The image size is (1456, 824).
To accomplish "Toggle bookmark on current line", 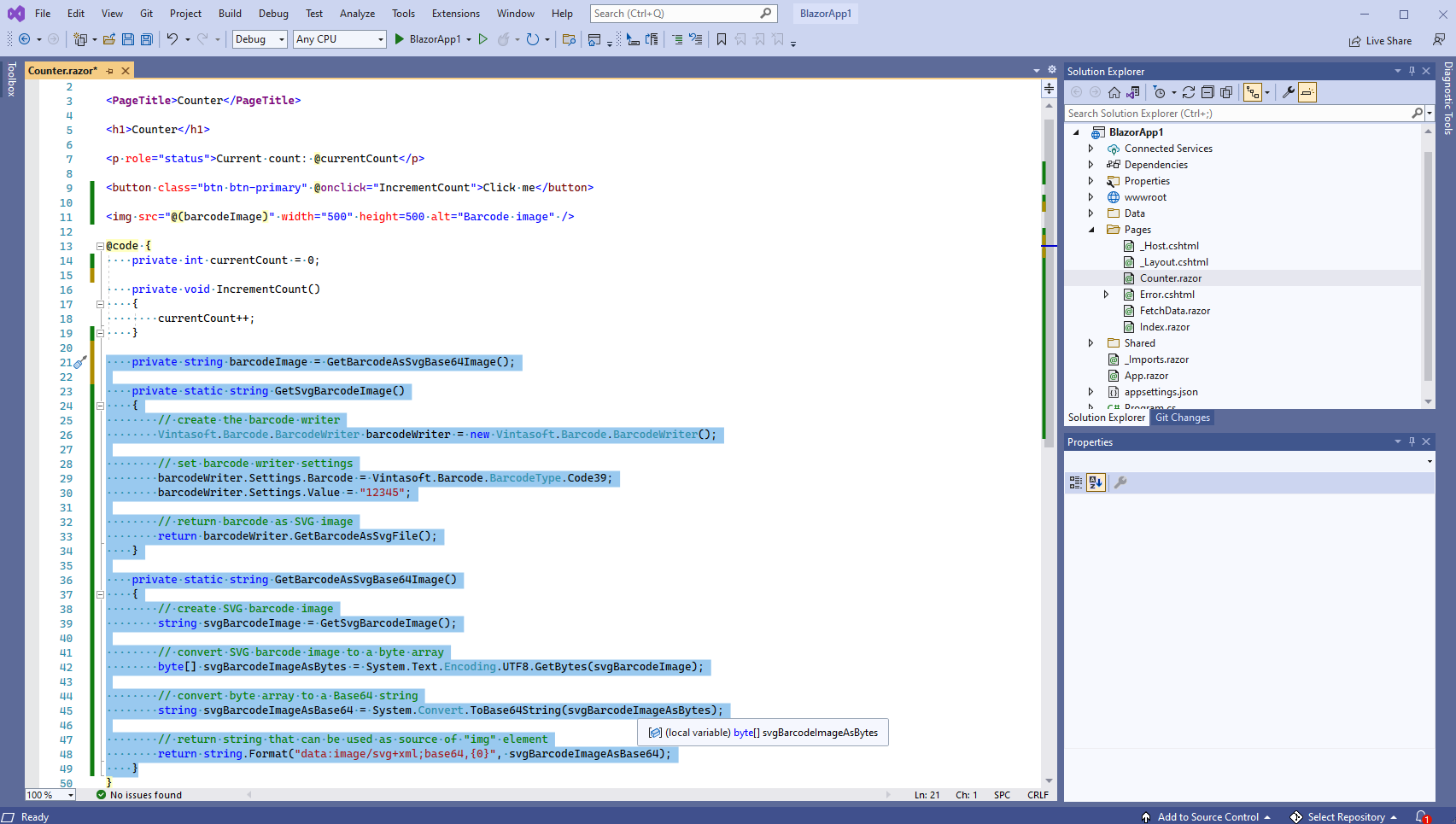I will [722, 39].
